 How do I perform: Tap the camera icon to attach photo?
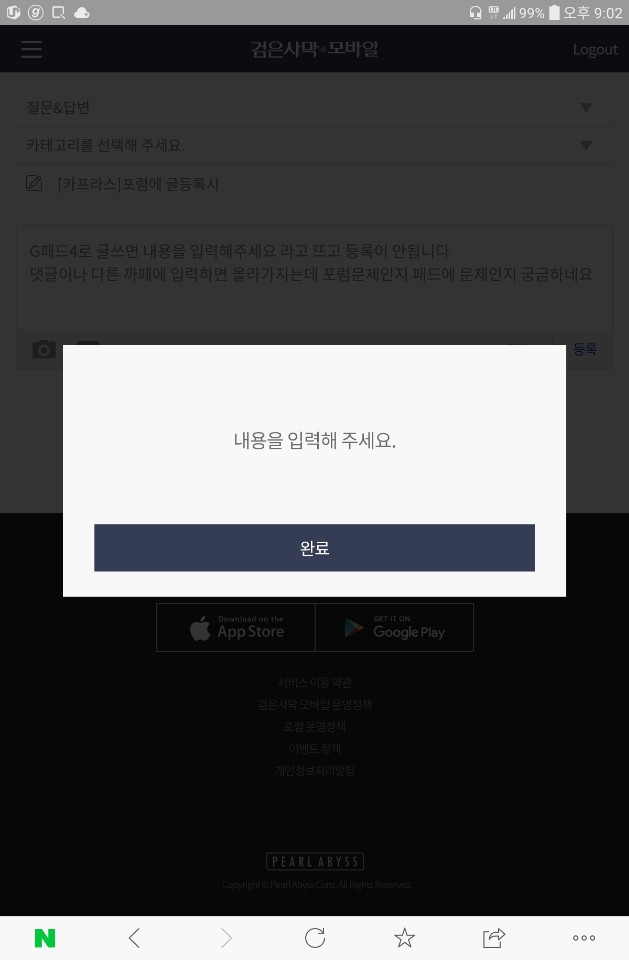(x=43, y=350)
